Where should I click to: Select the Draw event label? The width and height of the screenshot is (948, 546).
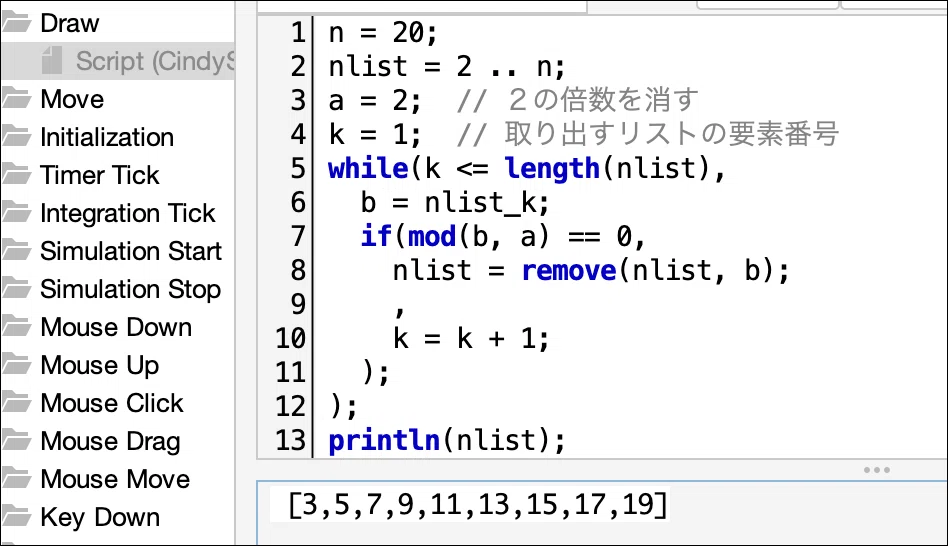tap(70, 24)
